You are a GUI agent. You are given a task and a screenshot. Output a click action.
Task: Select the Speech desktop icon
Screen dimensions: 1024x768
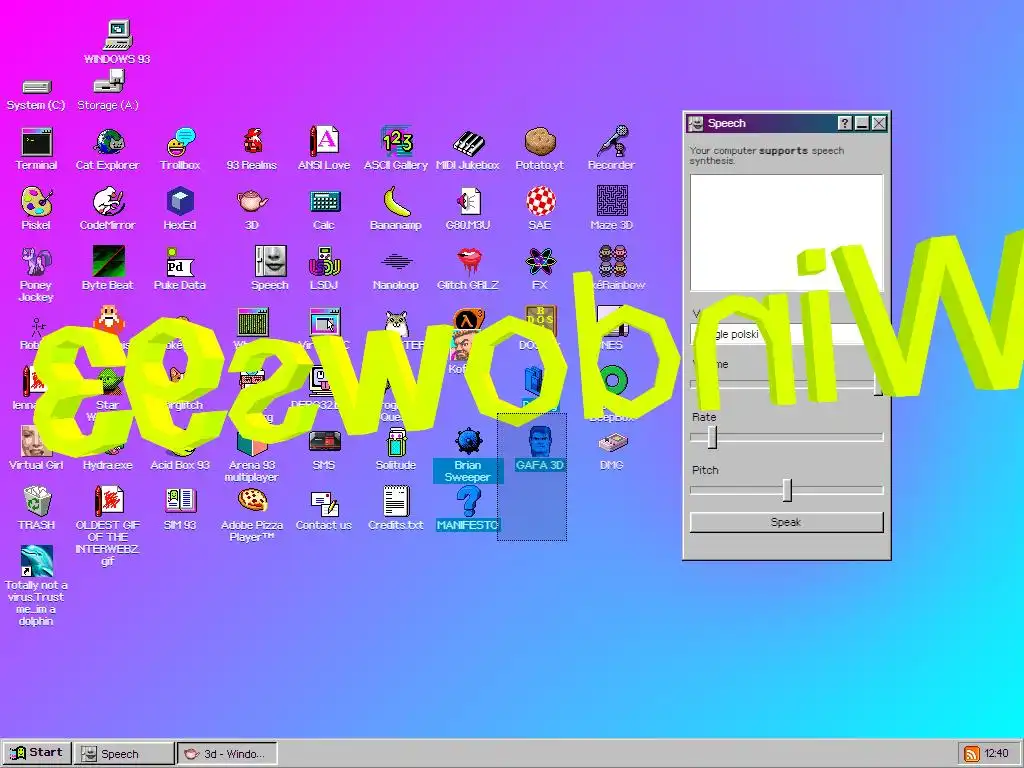pos(270,269)
